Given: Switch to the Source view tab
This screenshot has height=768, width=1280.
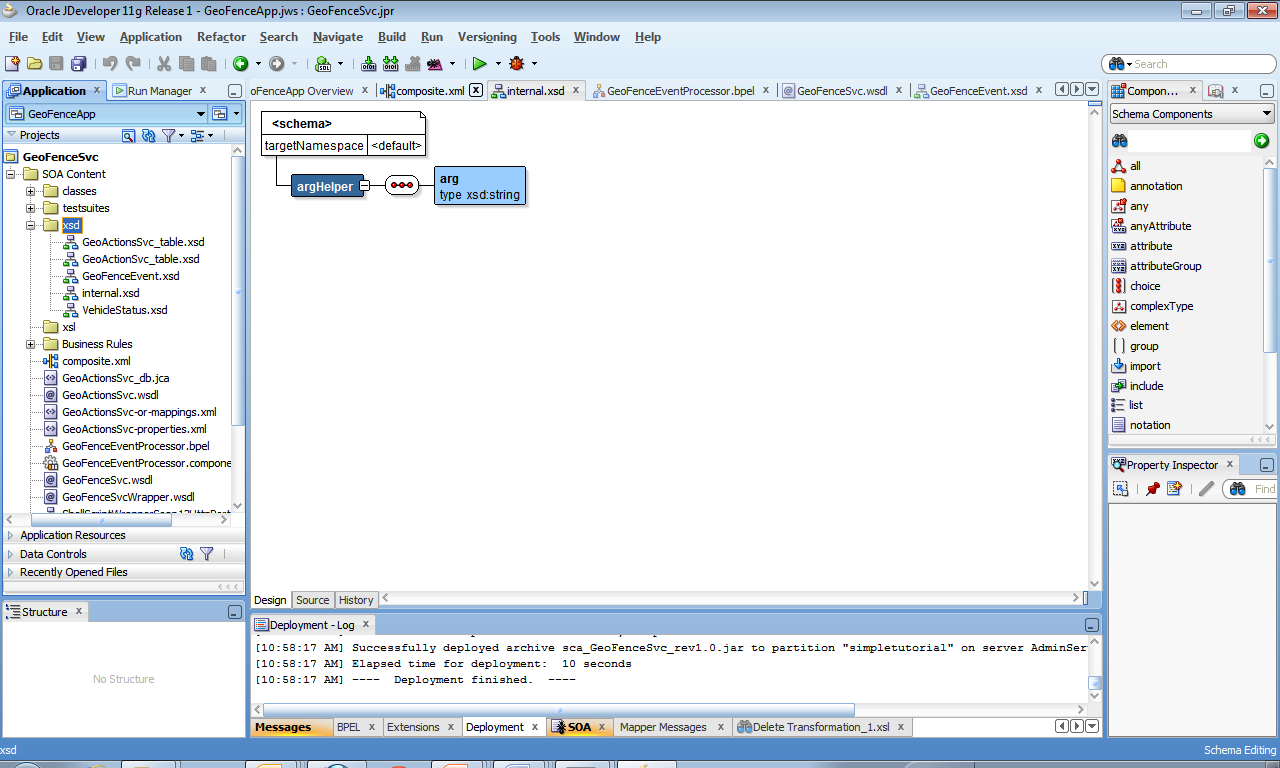Looking at the screenshot, I should pos(312,600).
